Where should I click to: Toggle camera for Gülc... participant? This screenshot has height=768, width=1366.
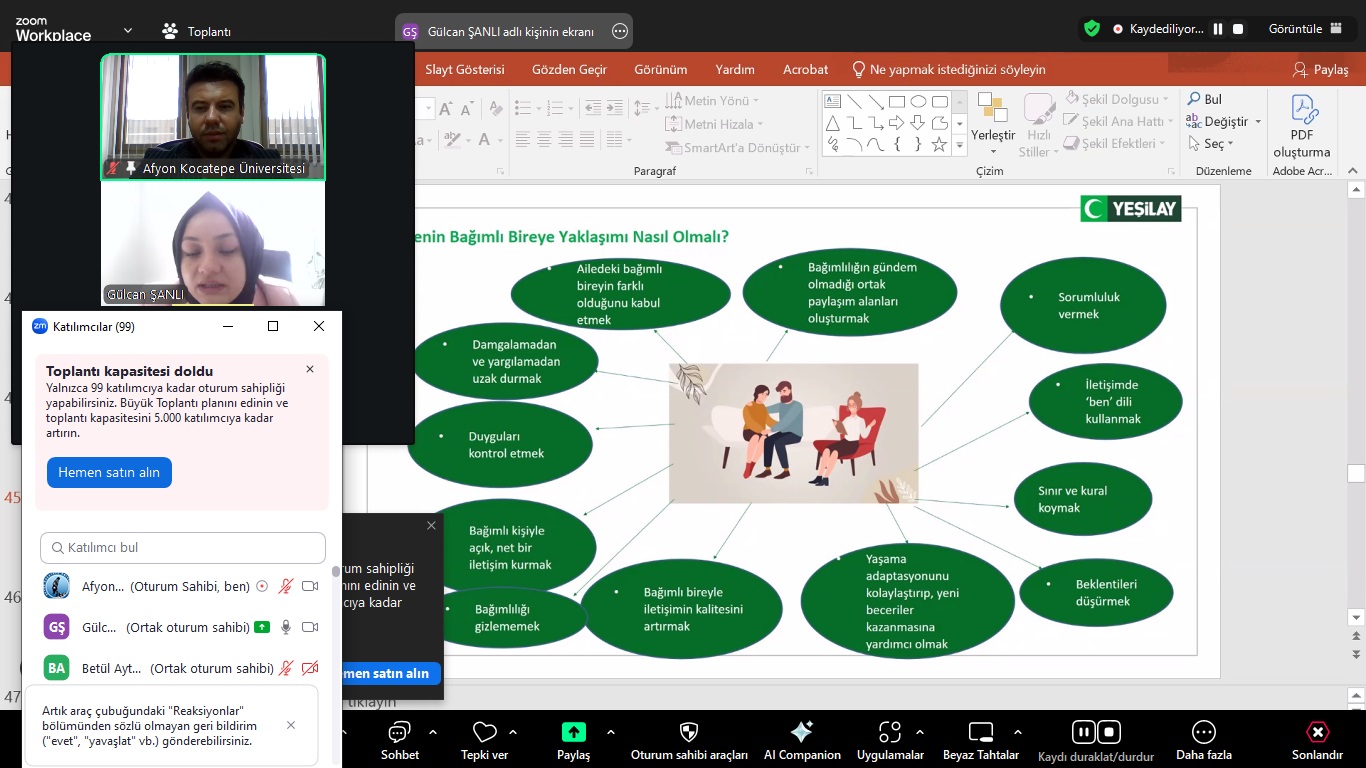(310, 627)
